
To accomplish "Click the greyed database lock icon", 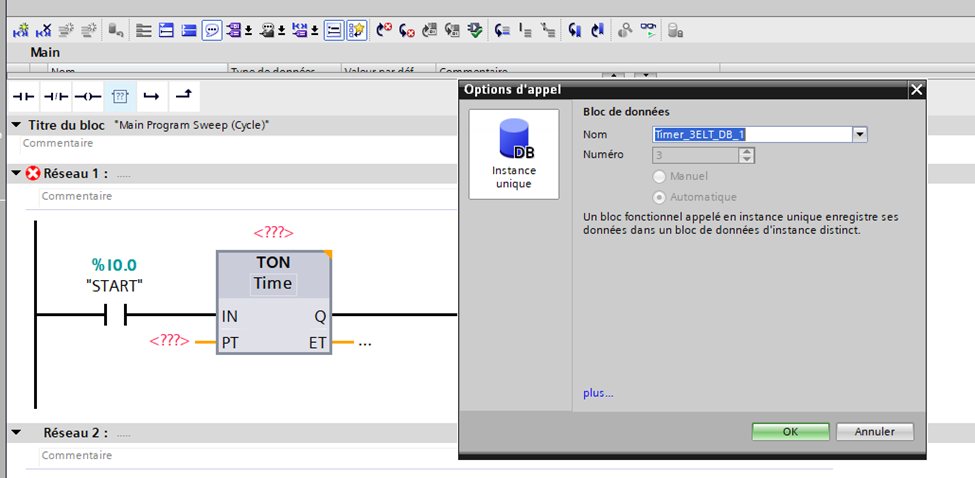I will (x=676, y=30).
